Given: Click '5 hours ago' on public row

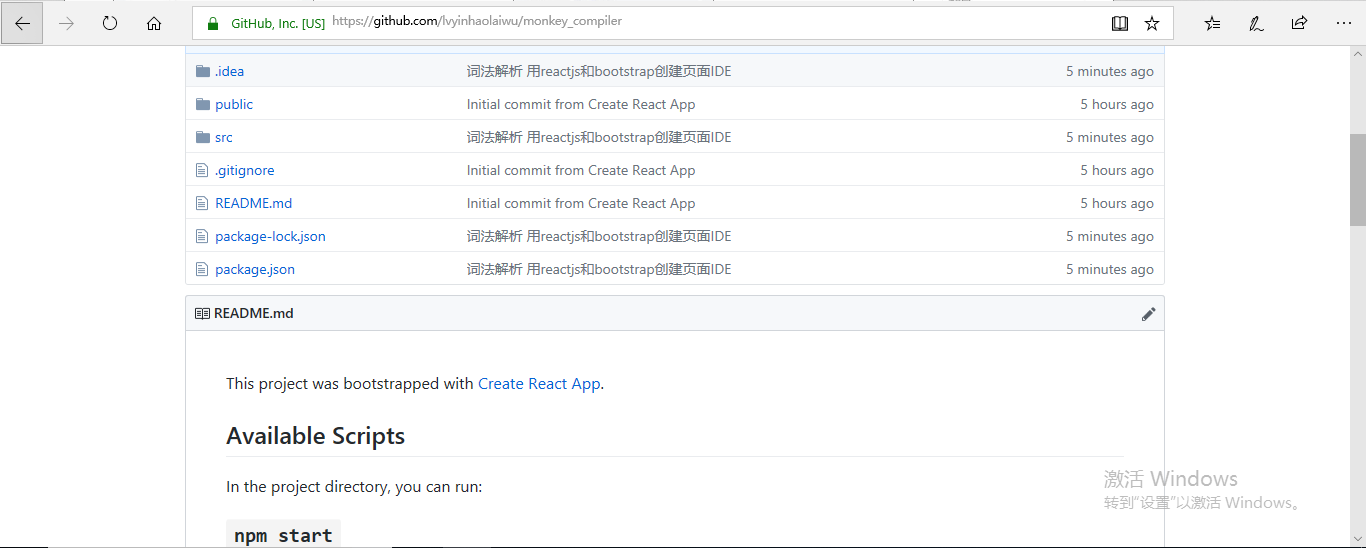Looking at the screenshot, I should 1117,104.
